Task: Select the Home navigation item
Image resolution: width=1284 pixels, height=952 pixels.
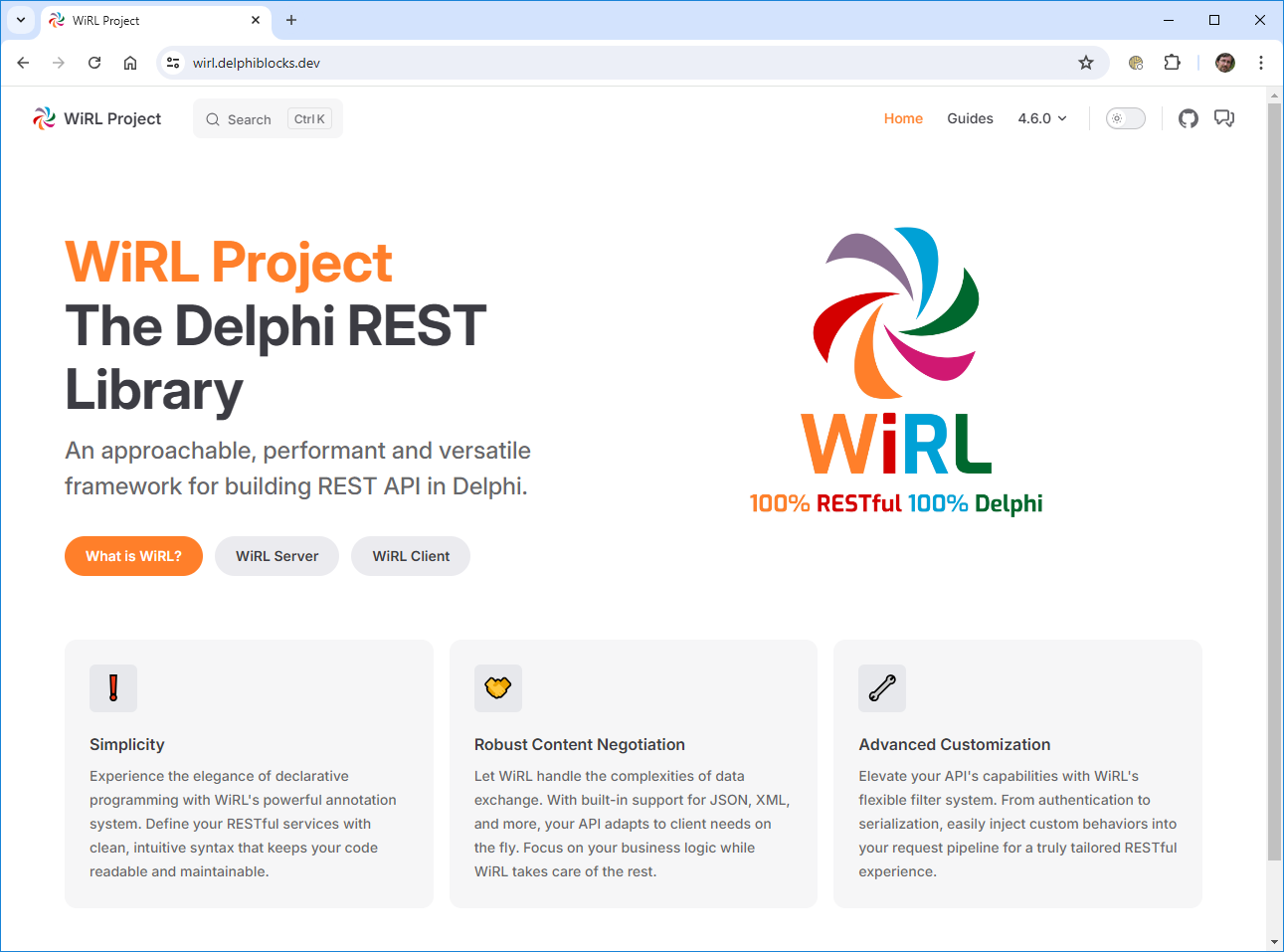Action: click(x=903, y=118)
